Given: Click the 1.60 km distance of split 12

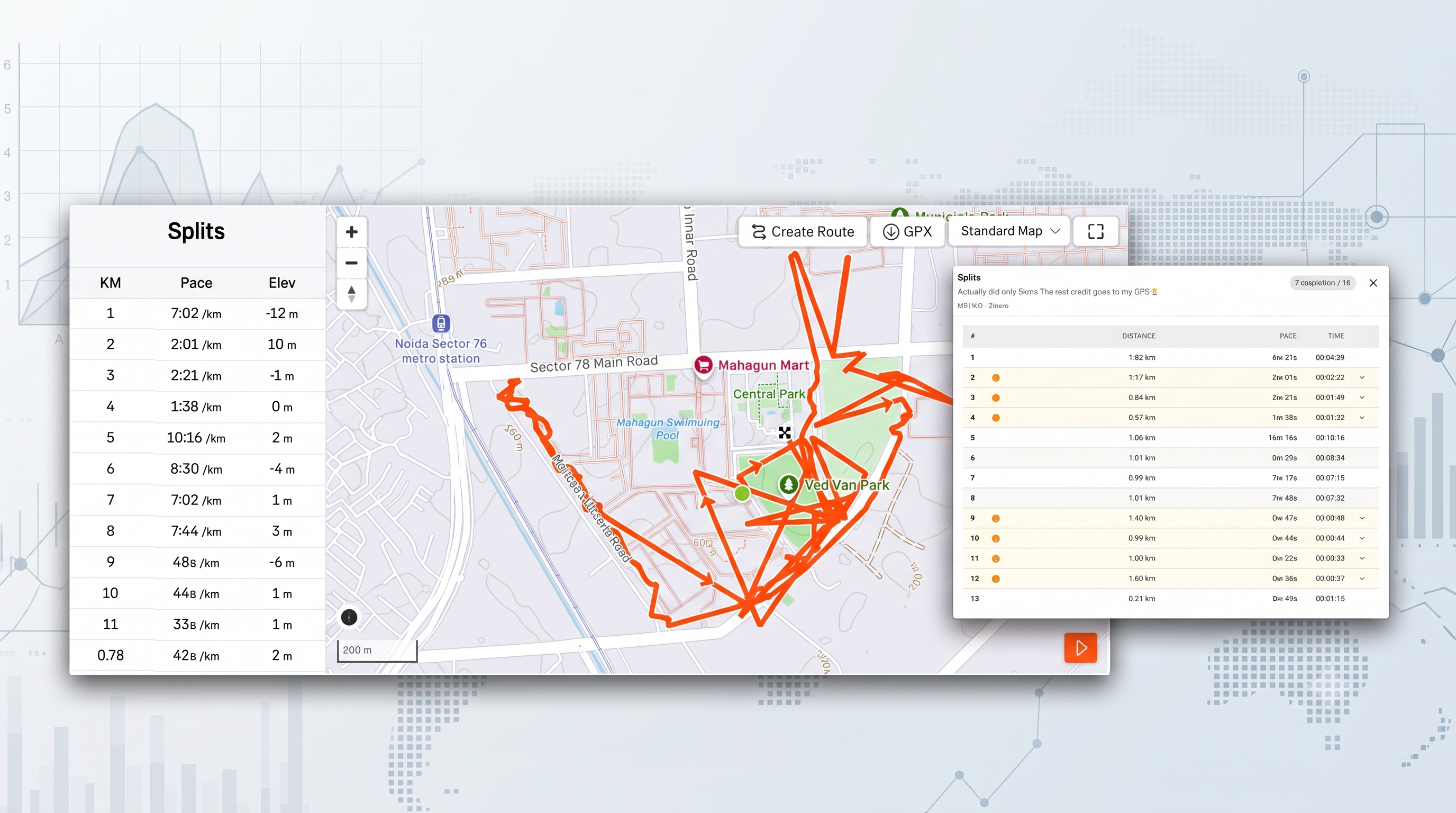Looking at the screenshot, I should (1142, 579).
